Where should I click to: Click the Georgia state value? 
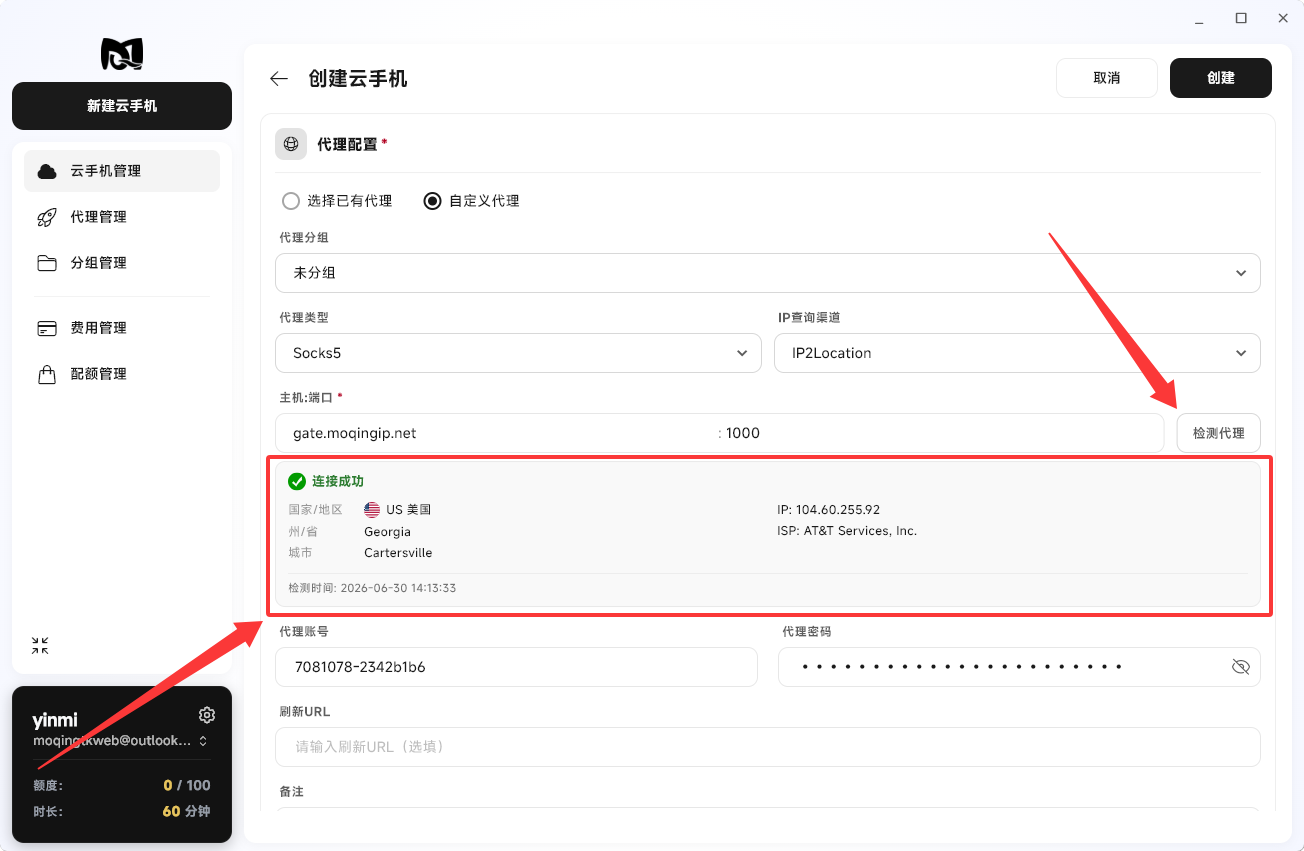coord(387,532)
